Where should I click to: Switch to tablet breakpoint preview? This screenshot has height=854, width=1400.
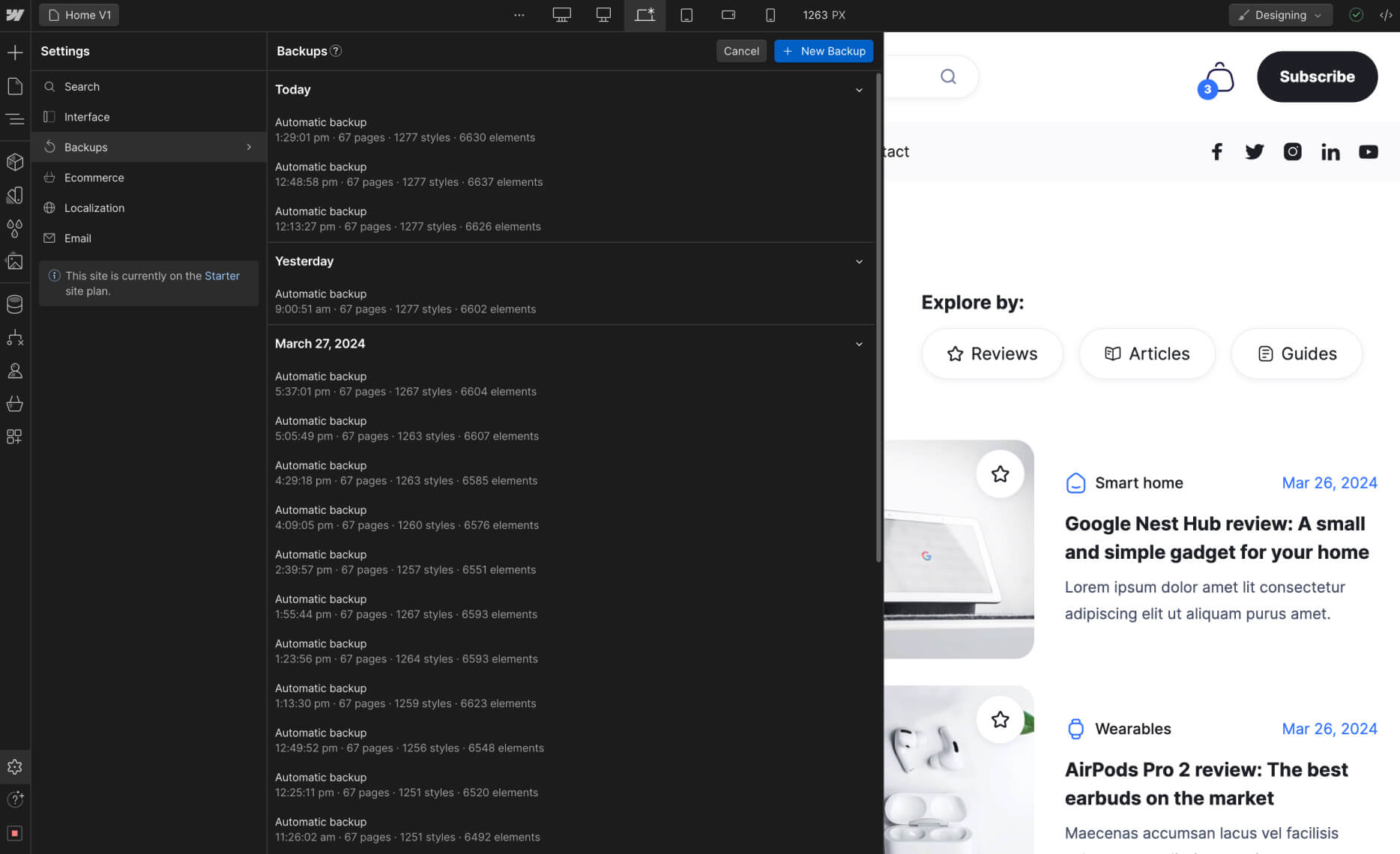(687, 15)
